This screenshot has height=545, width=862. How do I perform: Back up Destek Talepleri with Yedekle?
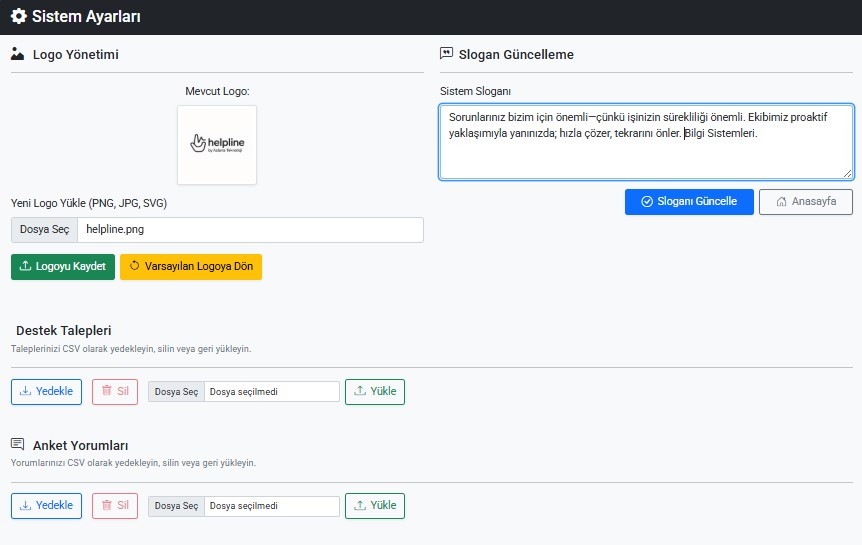tap(46, 392)
